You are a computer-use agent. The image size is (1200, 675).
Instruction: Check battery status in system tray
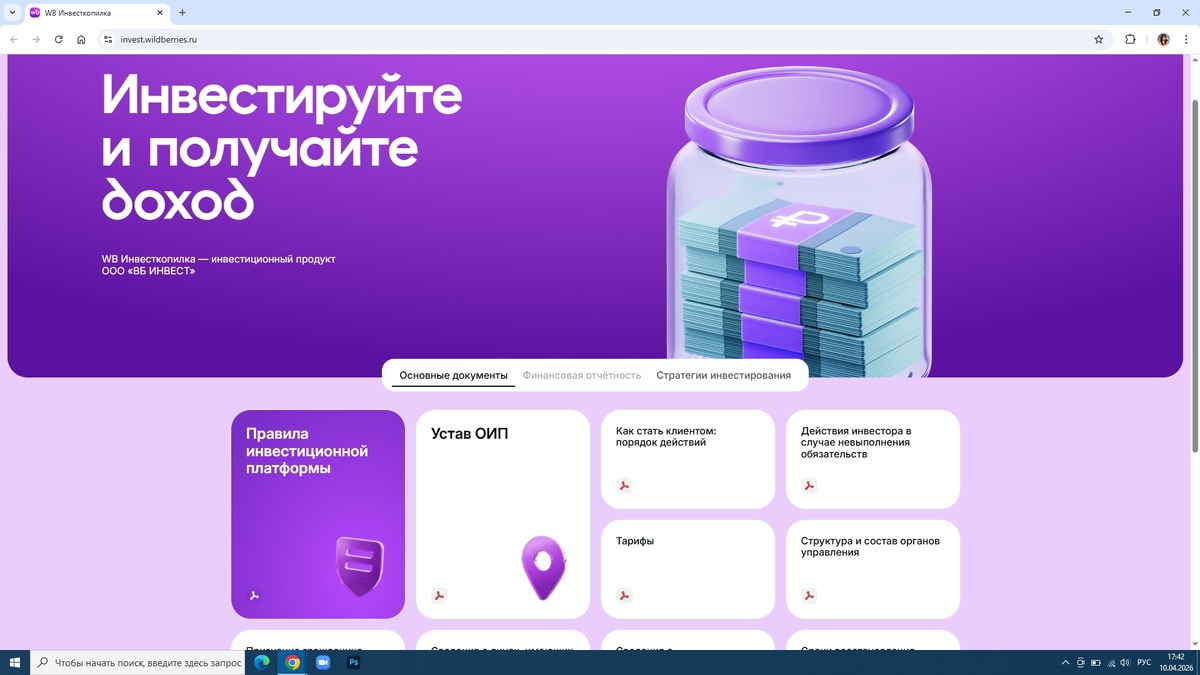(1095, 662)
